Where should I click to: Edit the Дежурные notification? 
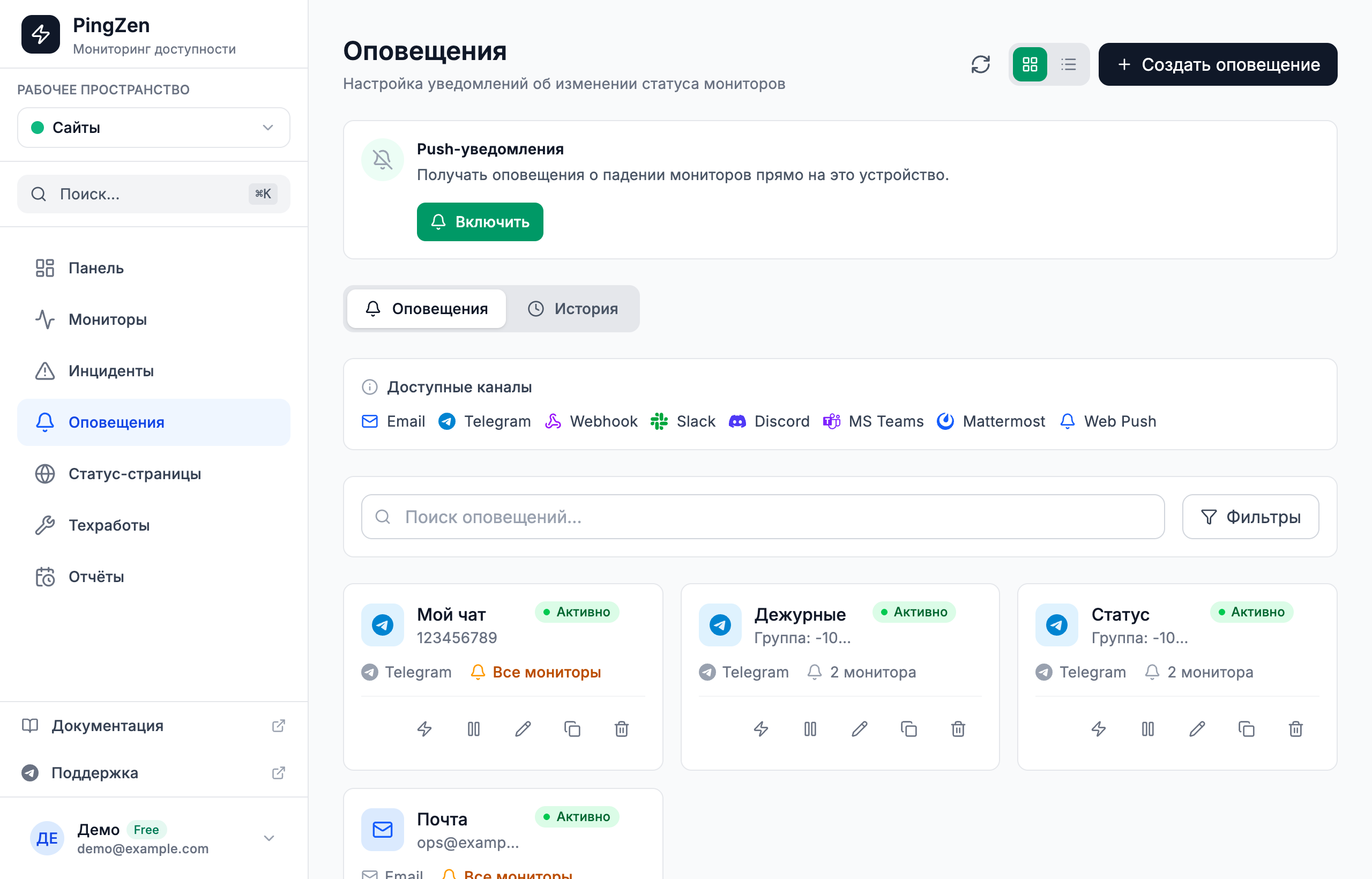860,729
